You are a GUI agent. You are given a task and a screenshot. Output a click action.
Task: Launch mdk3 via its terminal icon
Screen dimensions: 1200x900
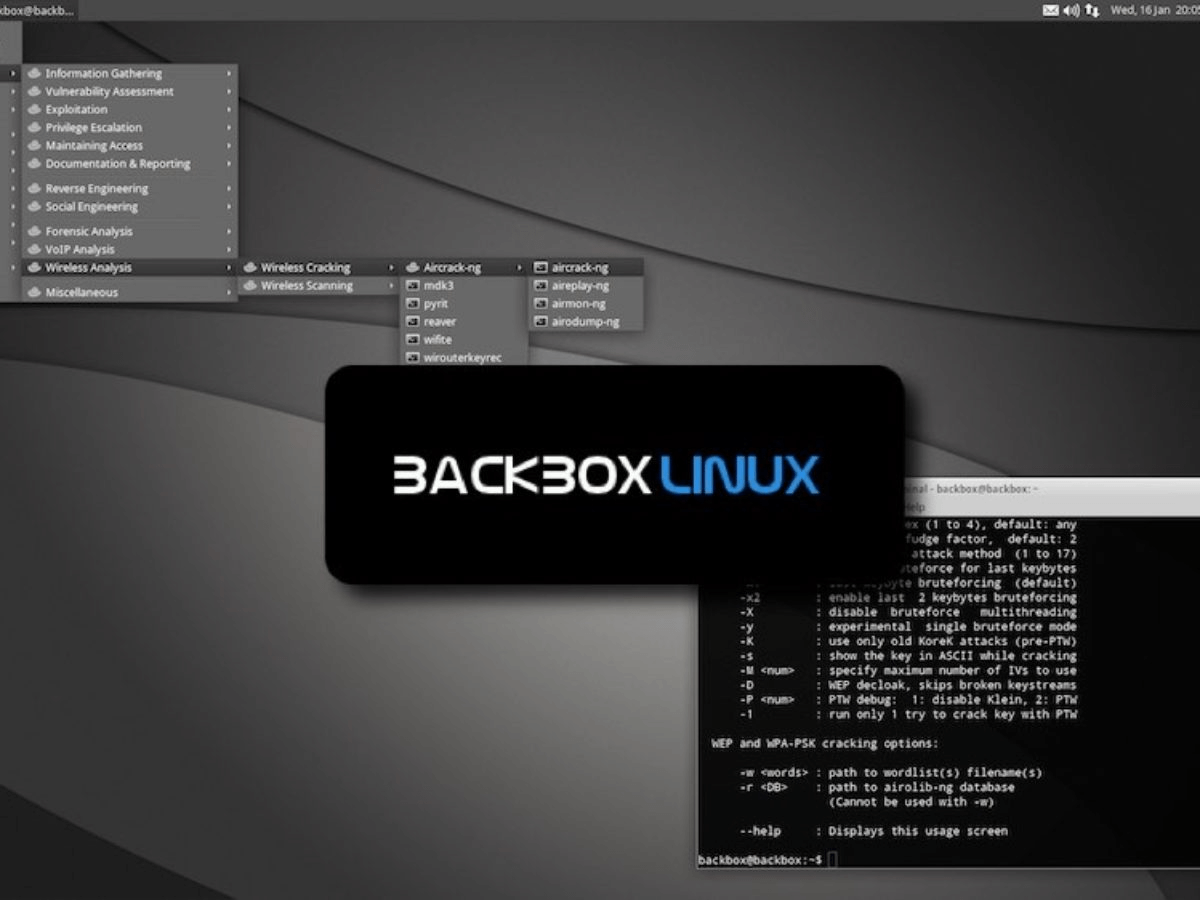(x=413, y=286)
